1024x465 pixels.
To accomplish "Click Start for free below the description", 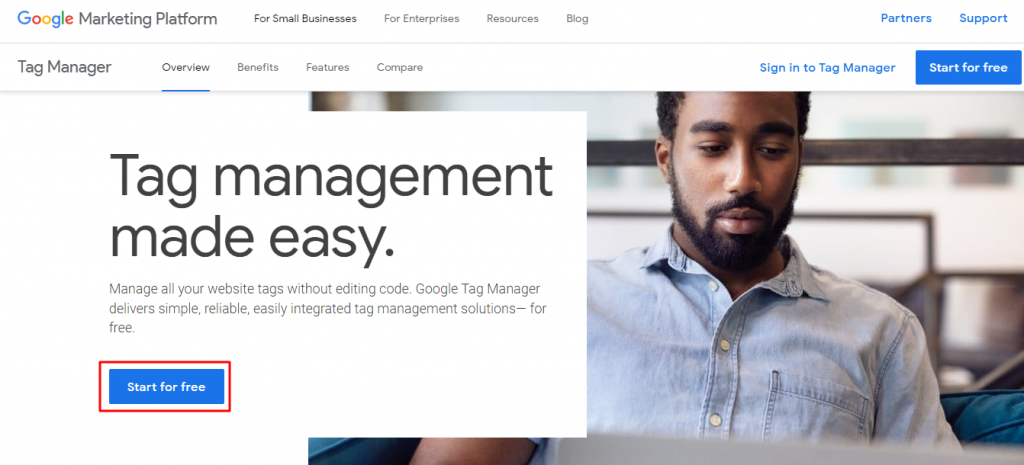I will pyautogui.click(x=167, y=387).
